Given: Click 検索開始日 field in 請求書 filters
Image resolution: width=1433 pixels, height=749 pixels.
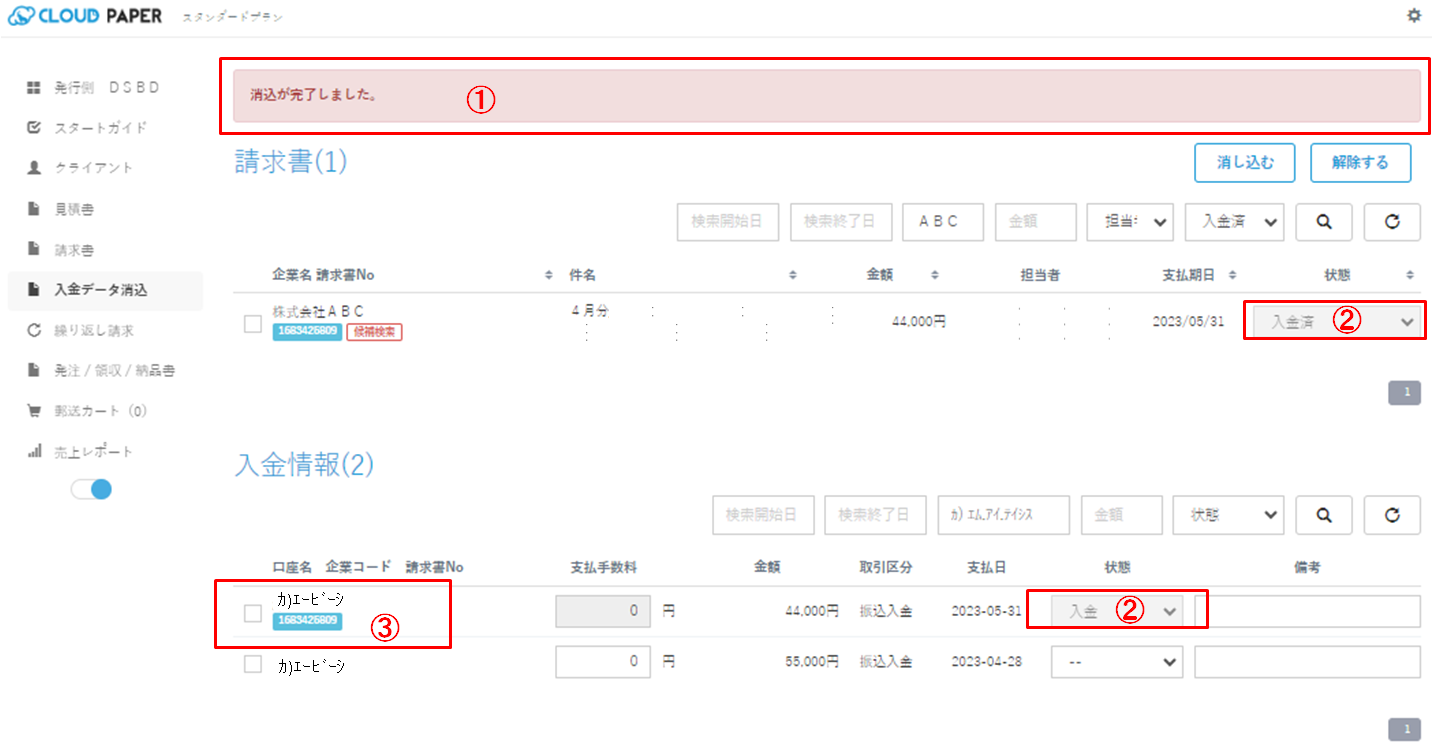Looking at the screenshot, I should 728,222.
